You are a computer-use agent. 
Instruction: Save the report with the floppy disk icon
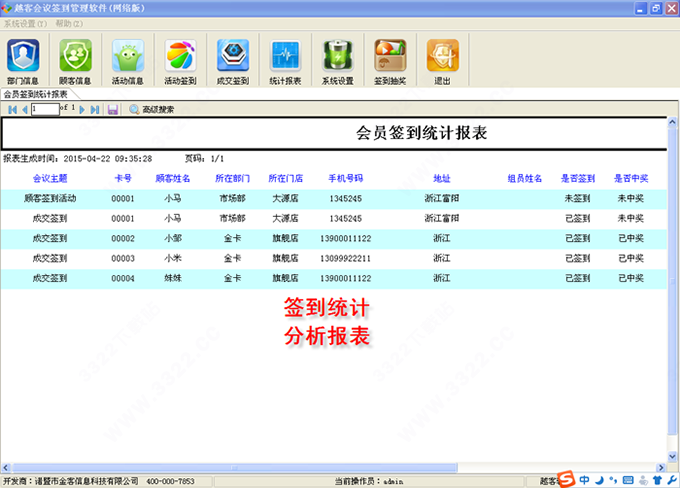click(113, 109)
